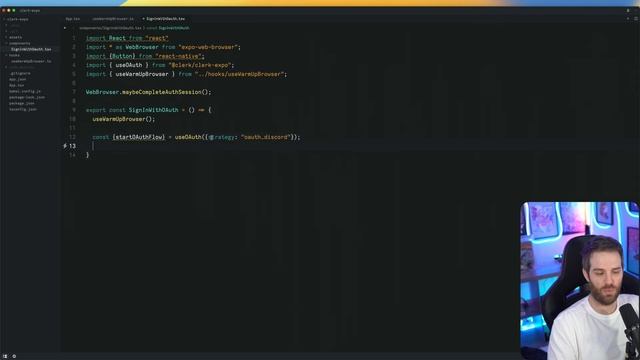Click line number 9 in the gutter
Image resolution: width=640 pixels, height=360 pixels.
click(74, 110)
